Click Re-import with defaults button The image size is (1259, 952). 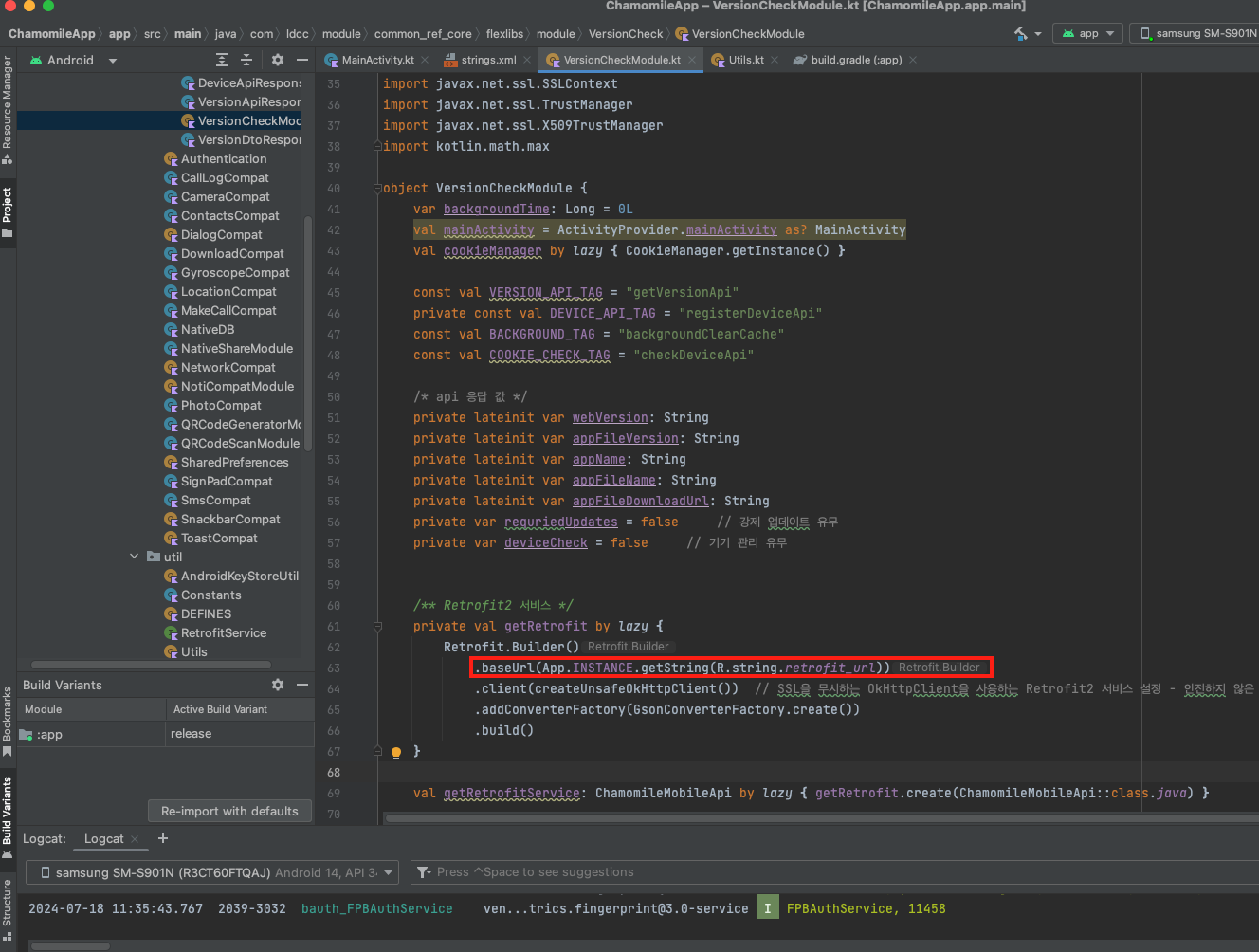(229, 811)
